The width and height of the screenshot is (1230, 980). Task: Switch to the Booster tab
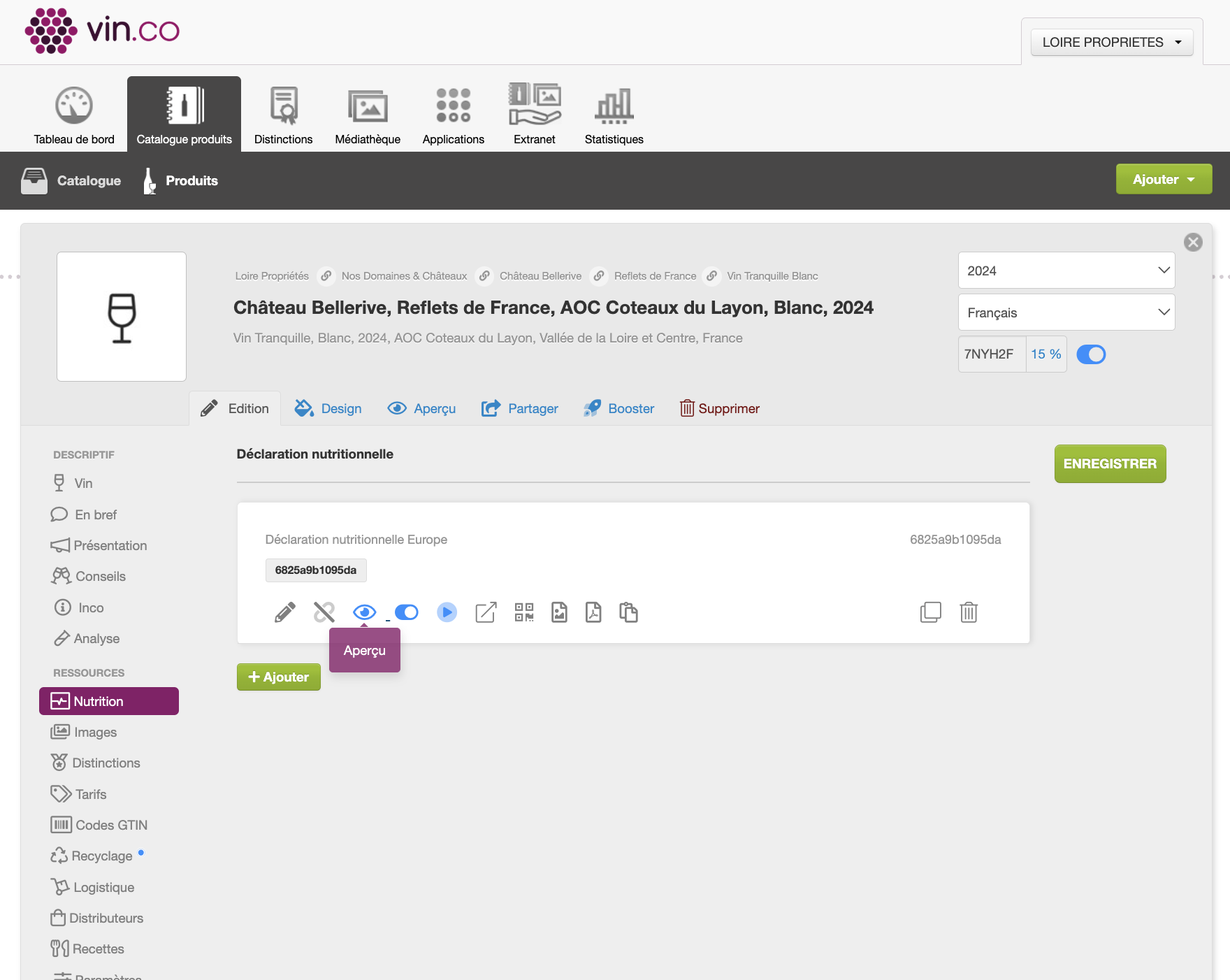pos(618,408)
